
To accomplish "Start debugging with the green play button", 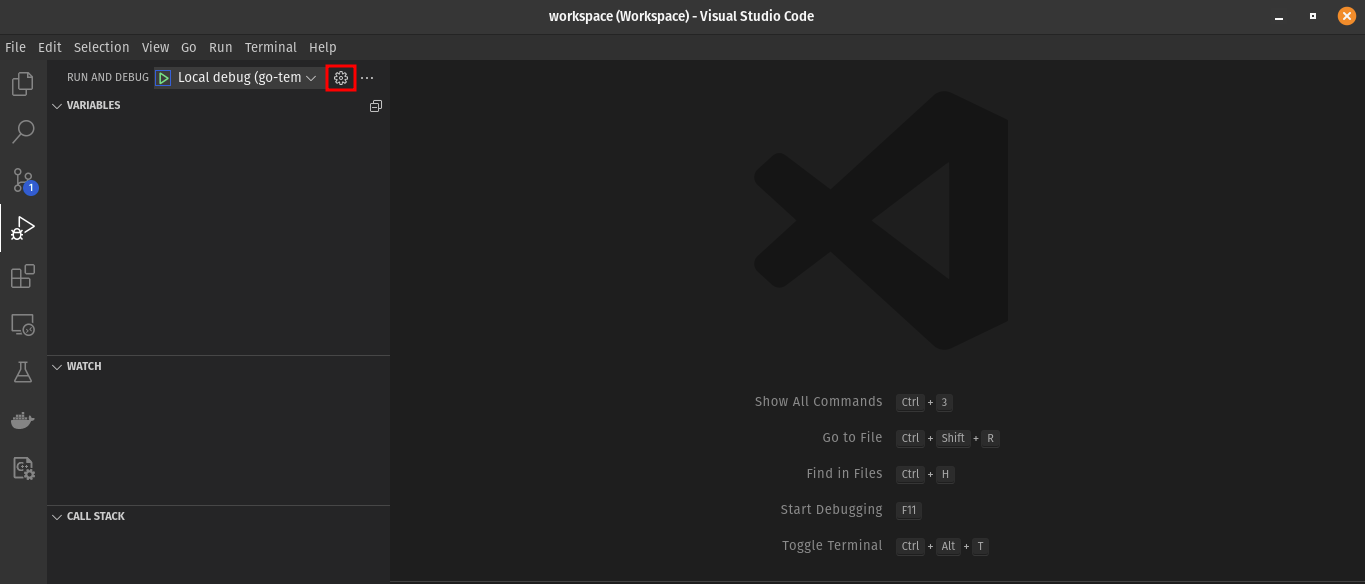I will (x=163, y=77).
